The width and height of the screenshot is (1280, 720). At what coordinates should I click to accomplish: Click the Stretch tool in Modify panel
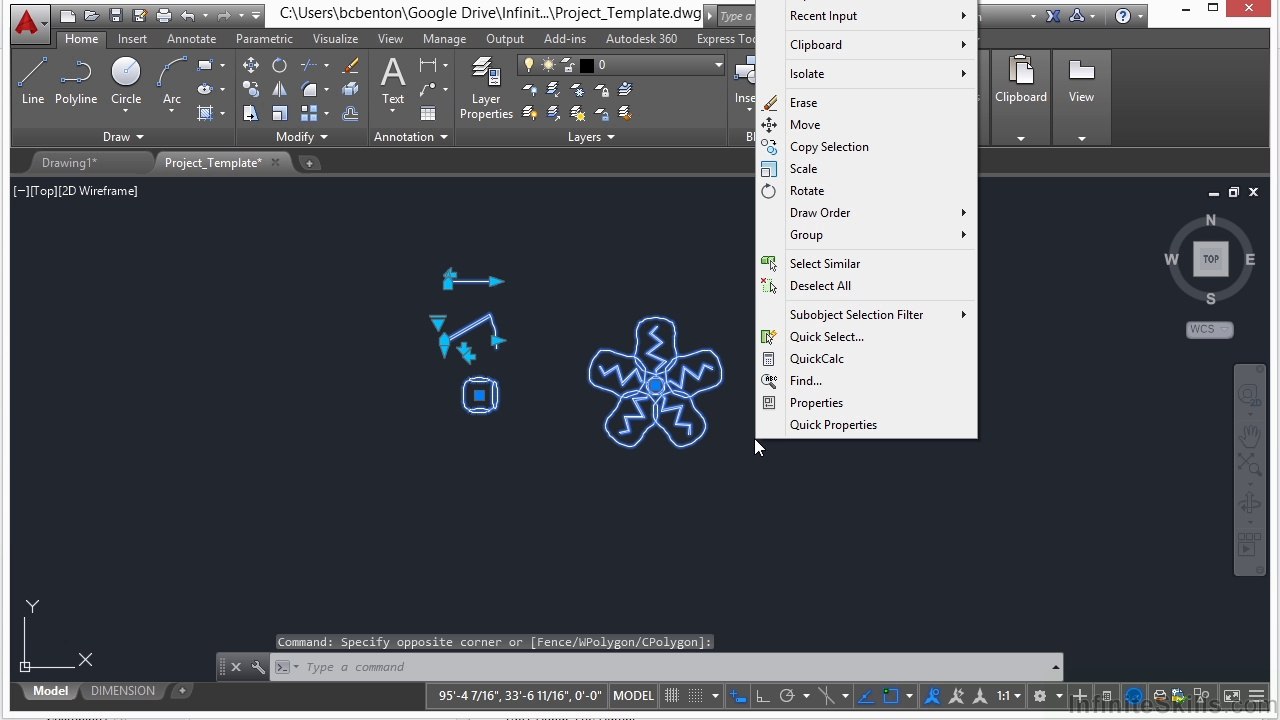tap(251, 113)
